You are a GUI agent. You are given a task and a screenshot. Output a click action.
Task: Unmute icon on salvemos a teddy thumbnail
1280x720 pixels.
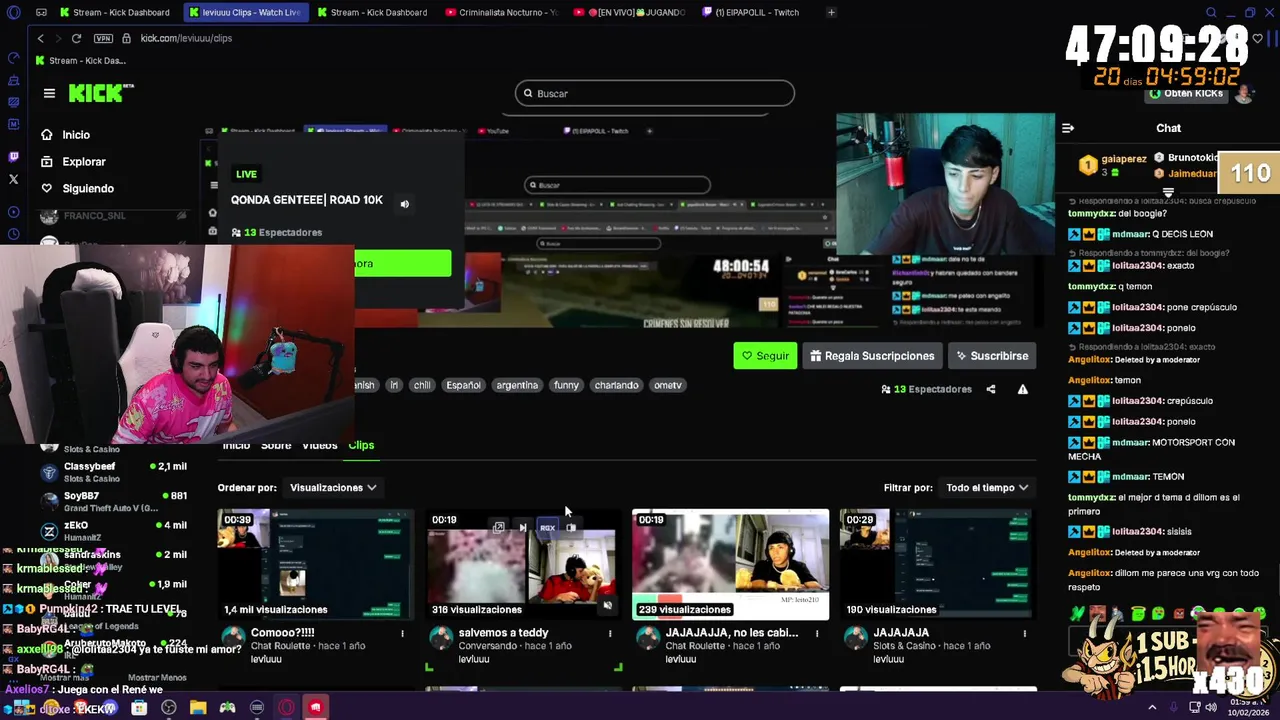pyautogui.click(x=607, y=605)
